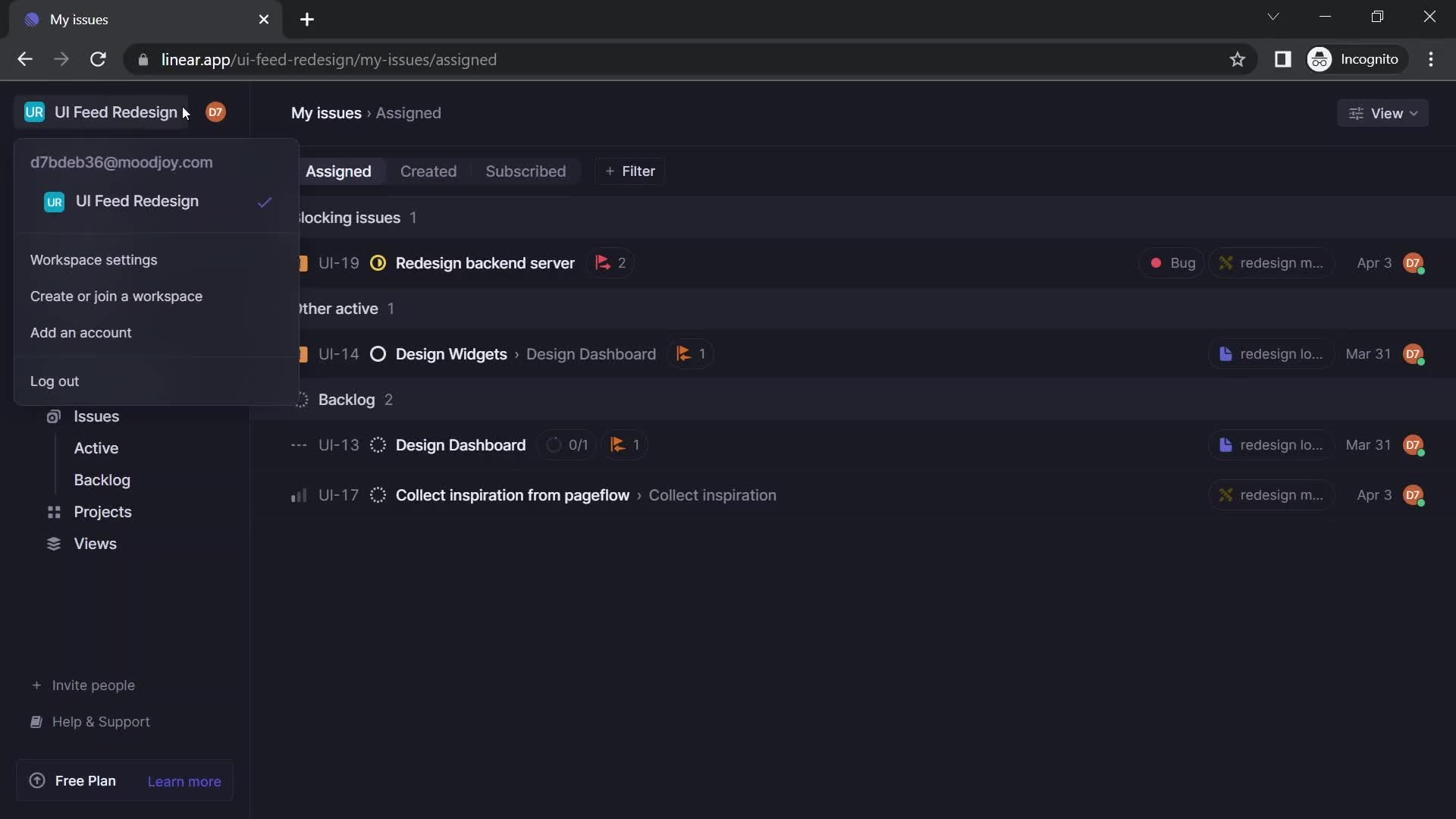Click the blocked flag badge on Design Dashboard
This screenshot has height=819, width=1456.
[x=625, y=445]
